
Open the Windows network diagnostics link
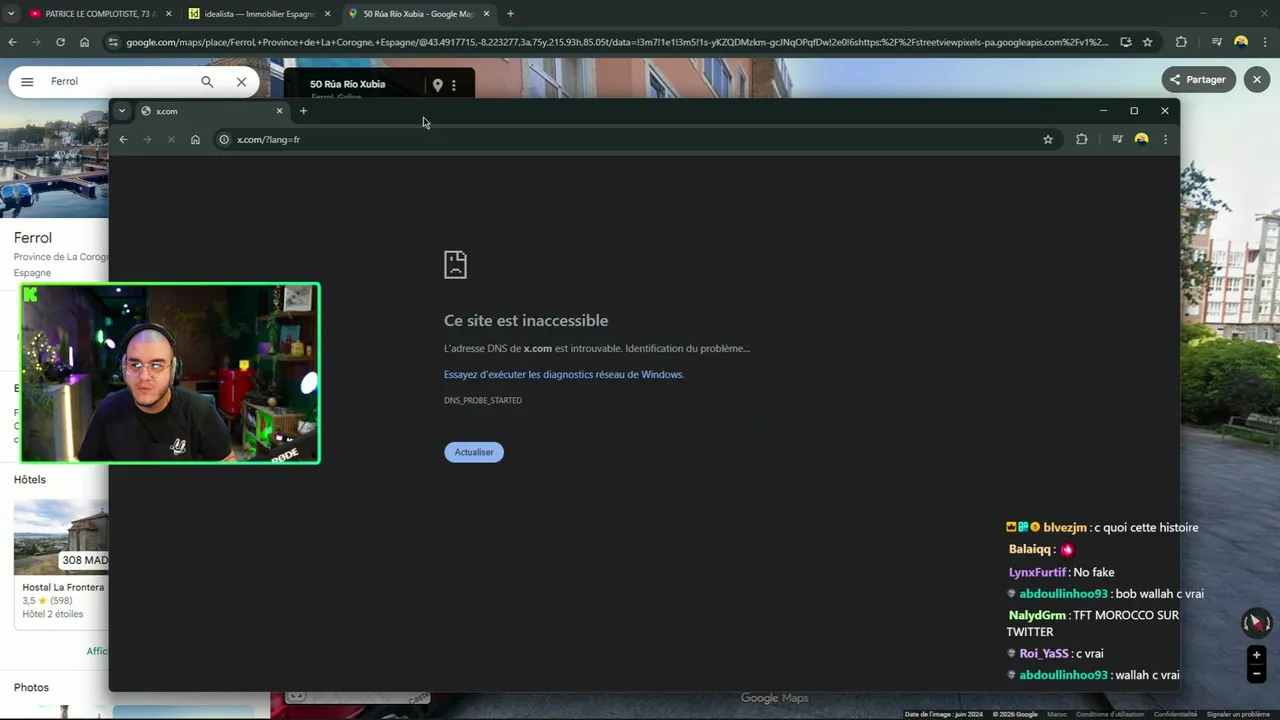[564, 374]
